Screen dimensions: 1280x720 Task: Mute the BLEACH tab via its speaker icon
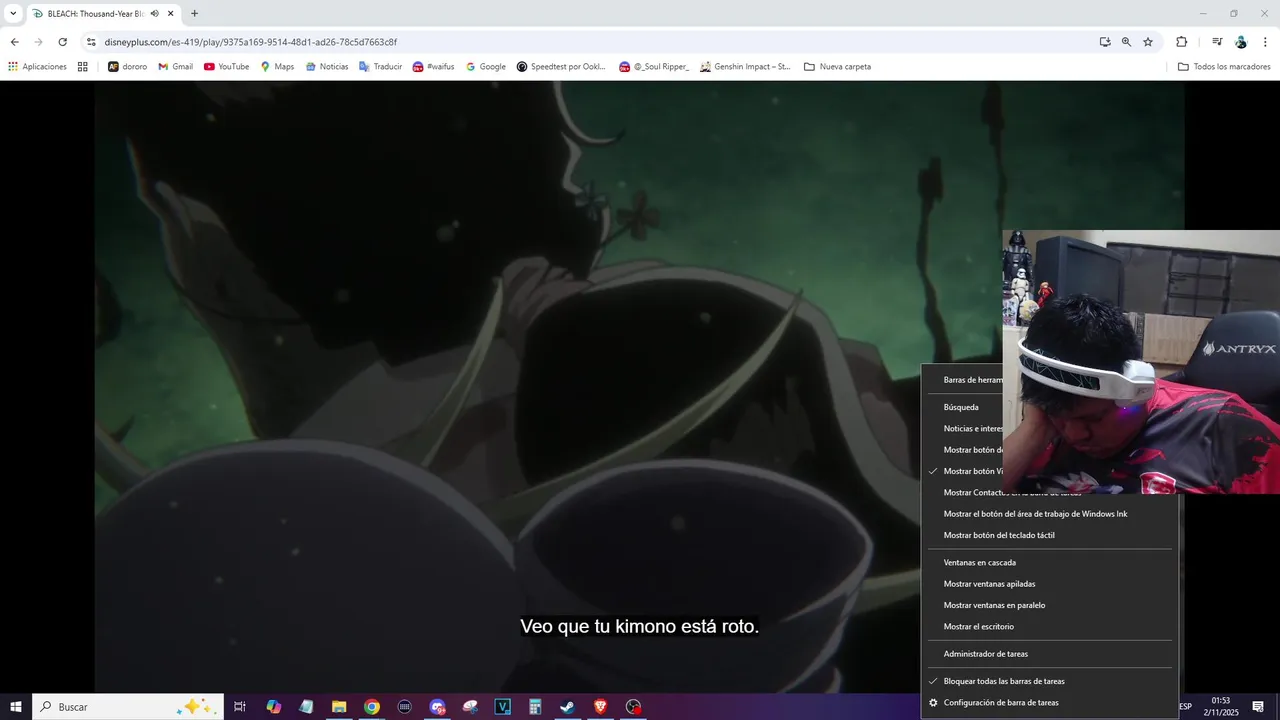tap(155, 14)
